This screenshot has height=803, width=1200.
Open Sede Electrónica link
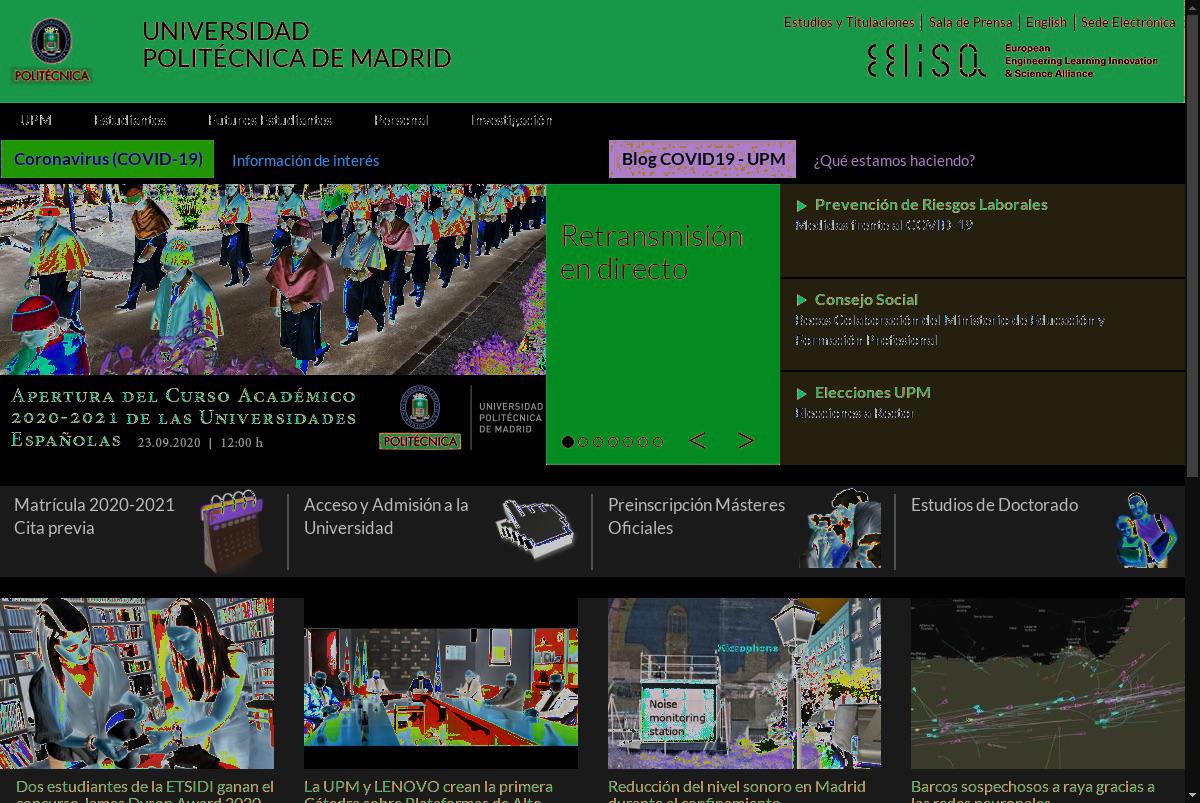[1128, 22]
